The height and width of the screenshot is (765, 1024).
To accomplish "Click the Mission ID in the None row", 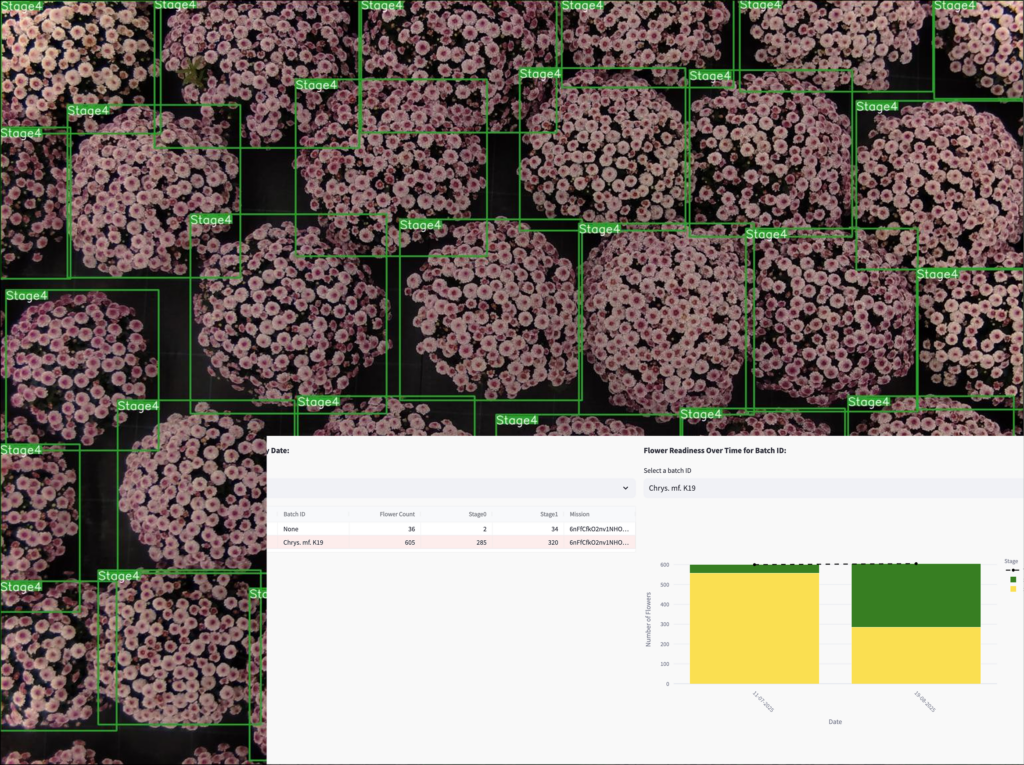I will click(x=599, y=528).
